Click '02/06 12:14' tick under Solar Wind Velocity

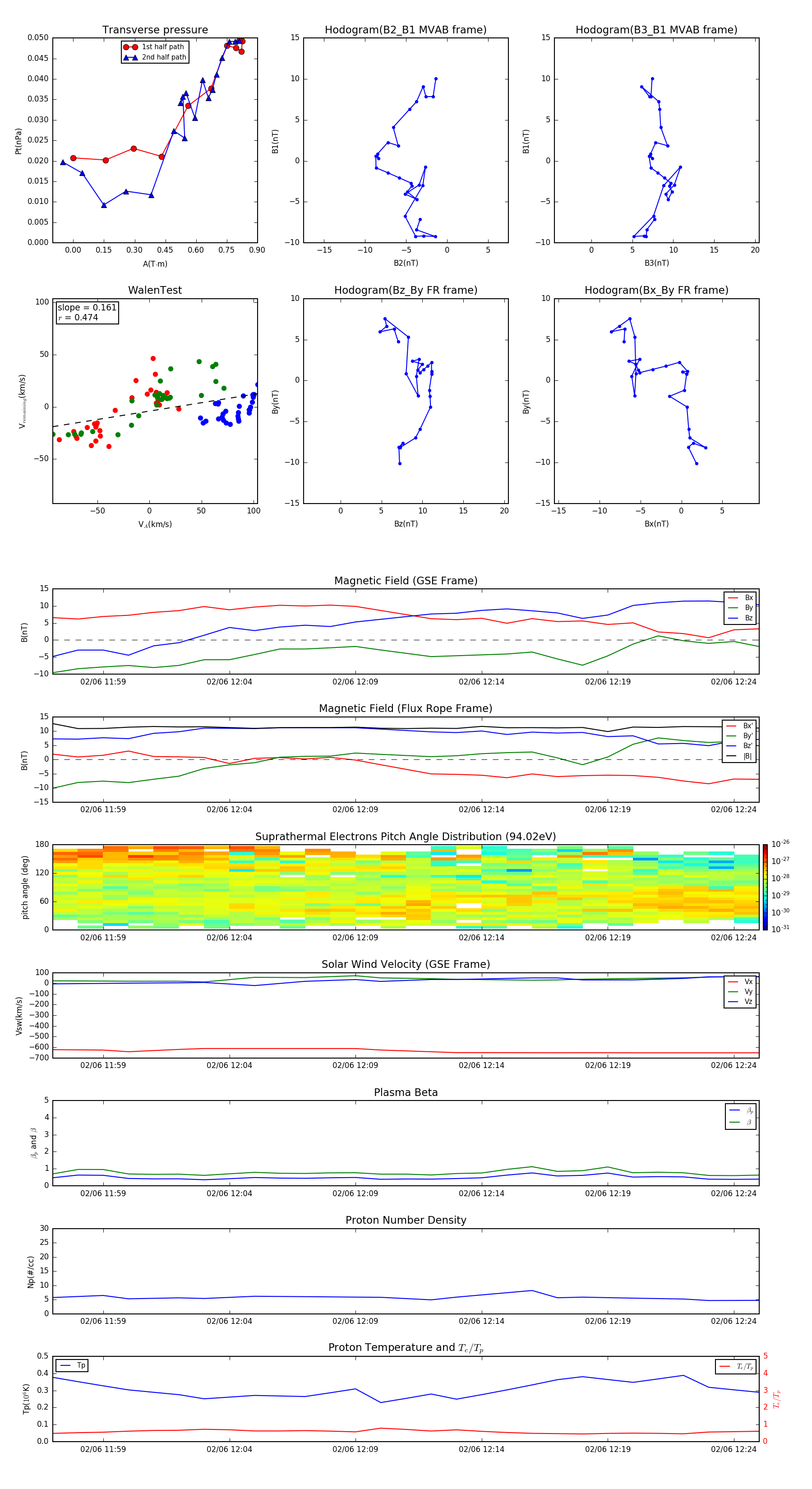pyautogui.click(x=481, y=1065)
